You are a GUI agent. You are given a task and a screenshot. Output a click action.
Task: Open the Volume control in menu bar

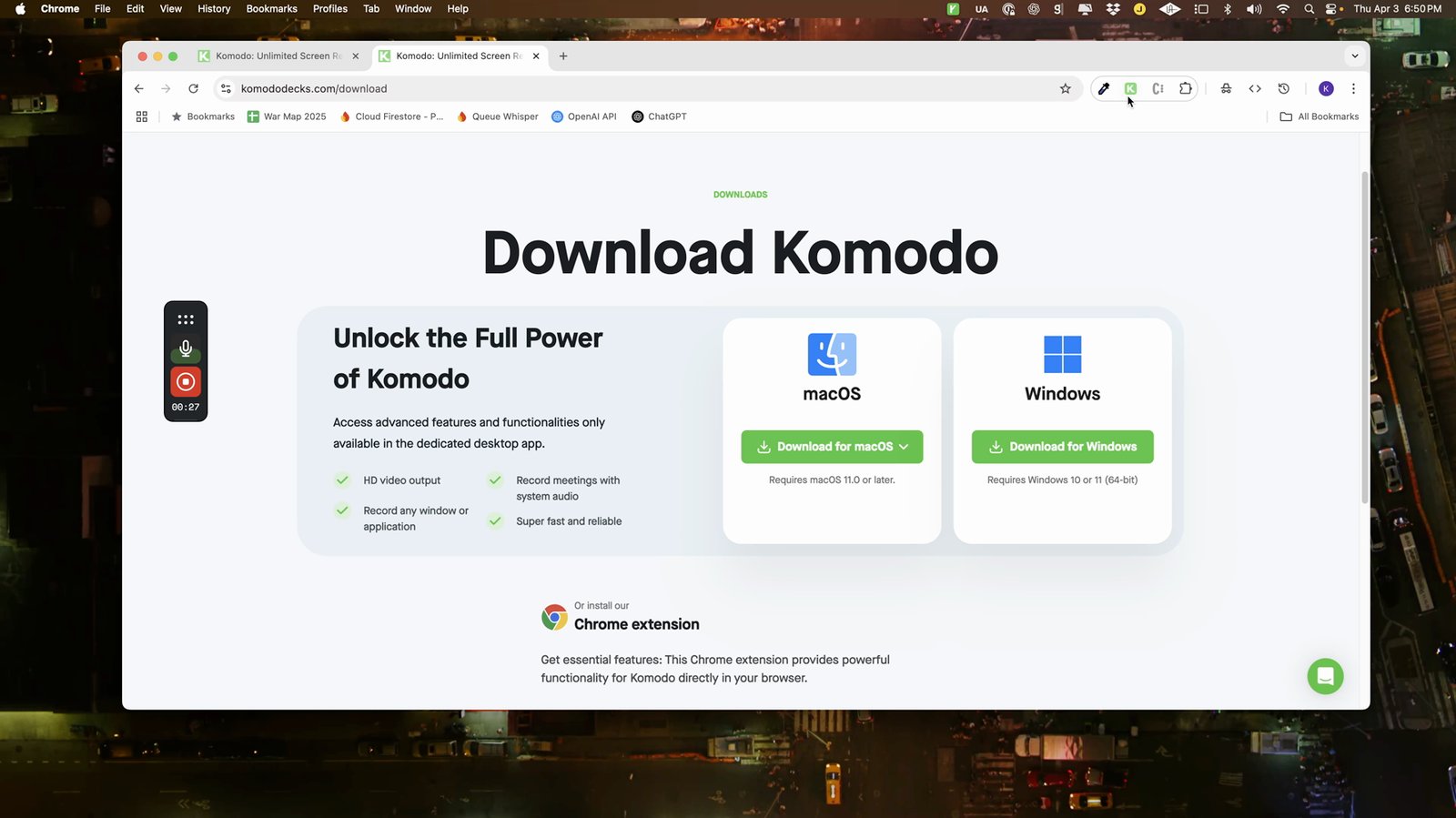[1254, 9]
